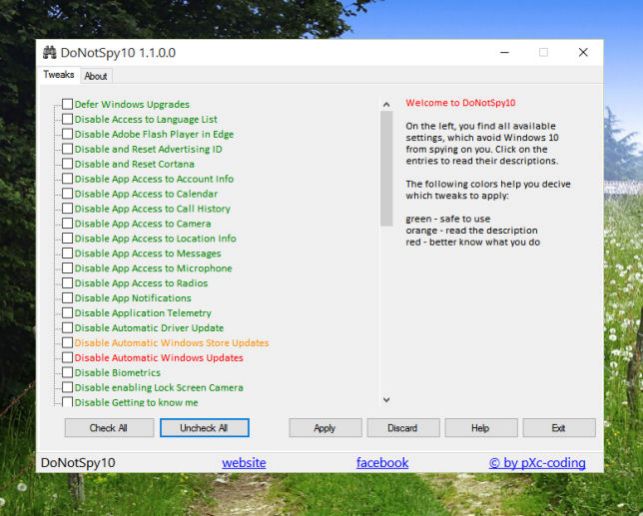Check Disable Automatic Driver Update box
Viewport: 643px width, 516px height.
[67, 328]
